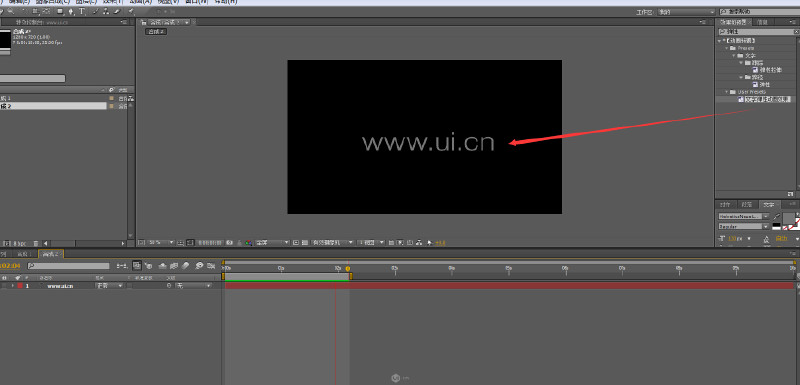This screenshot has height=385, width=800.
Task: Open the 1 view layout dropdown
Action: (x=371, y=243)
